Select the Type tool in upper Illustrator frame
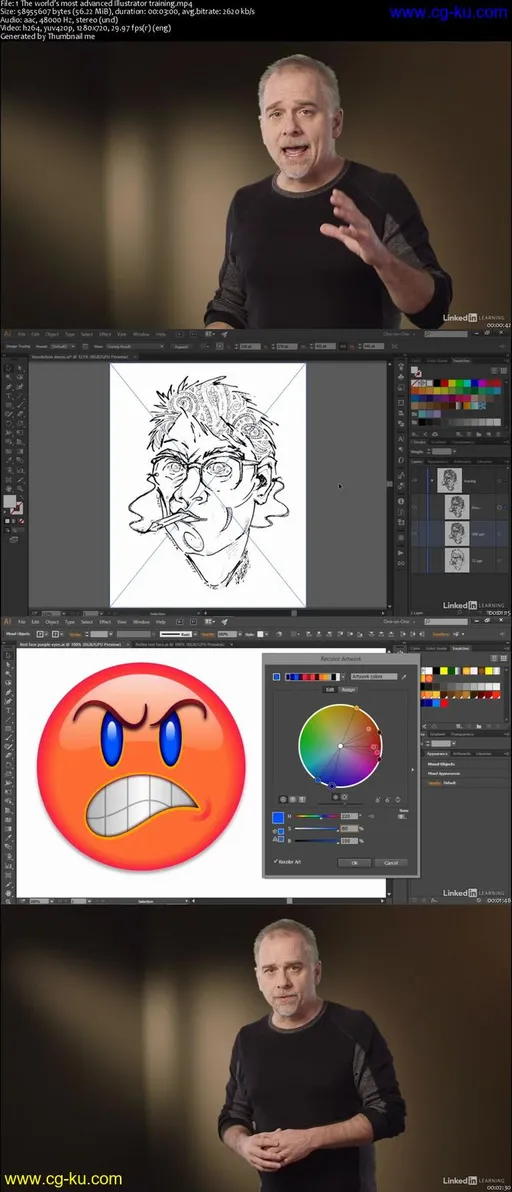512x1192 pixels. tap(8, 396)
